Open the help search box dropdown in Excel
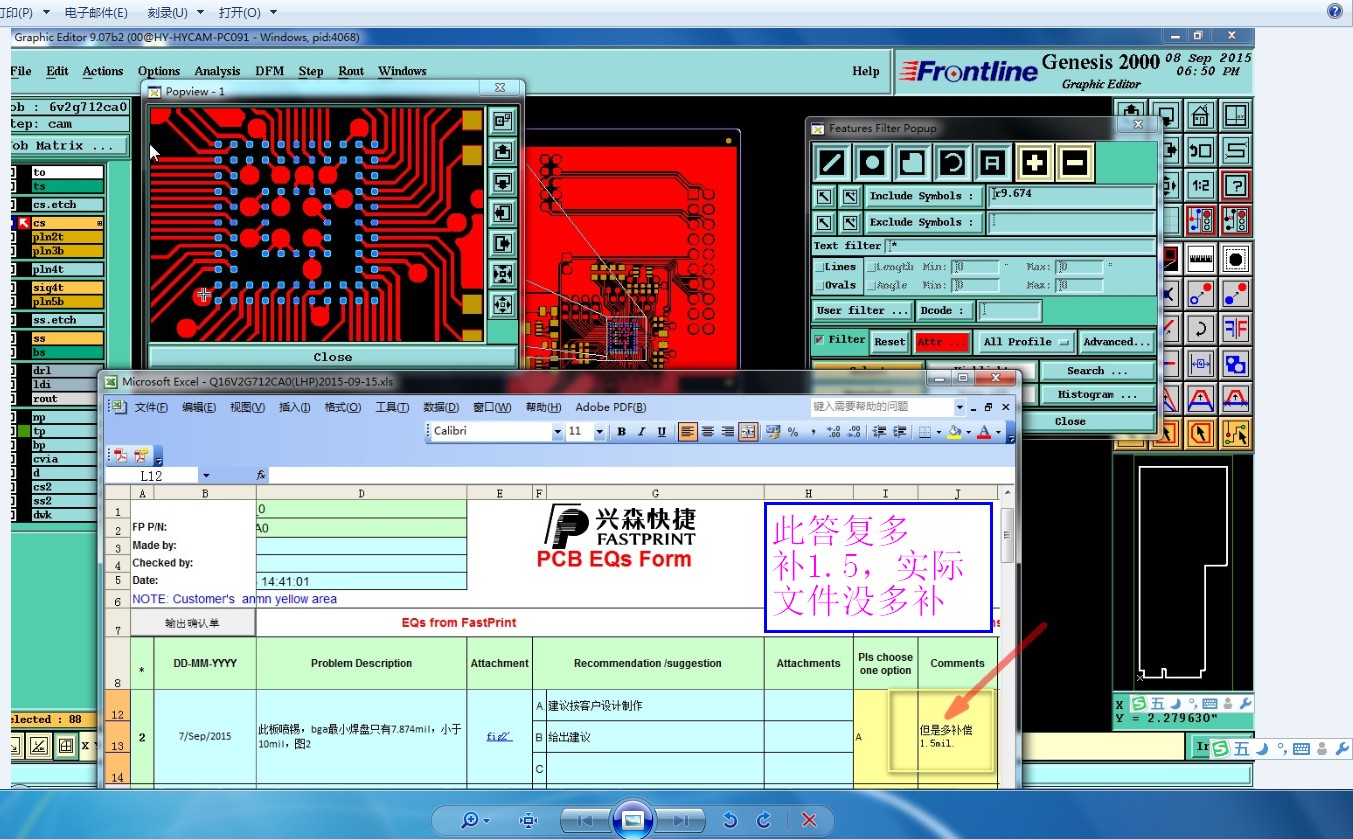 pyautogui.click(x=960, y=407)
